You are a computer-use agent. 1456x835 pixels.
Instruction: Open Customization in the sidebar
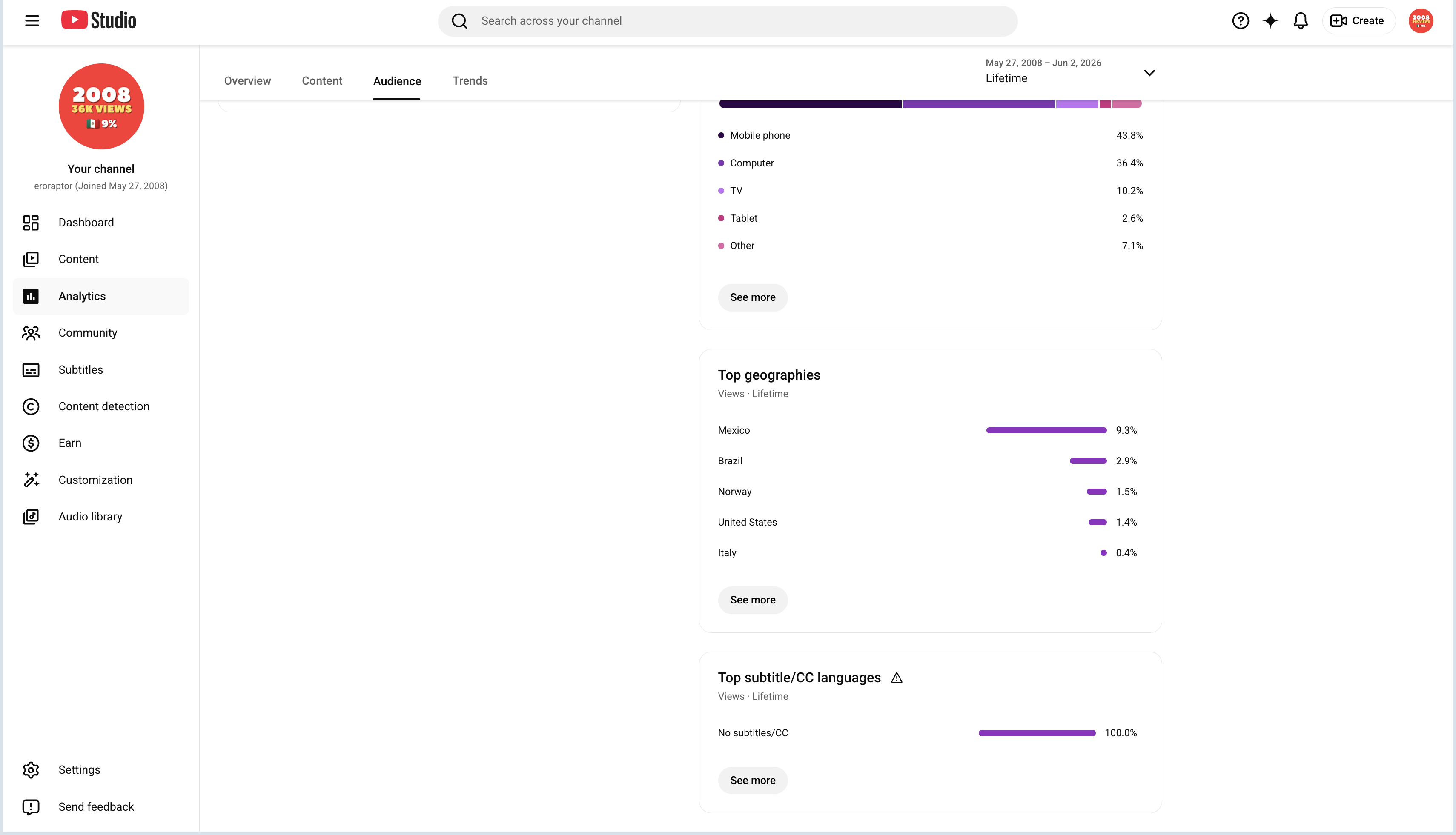coord(101,480)
